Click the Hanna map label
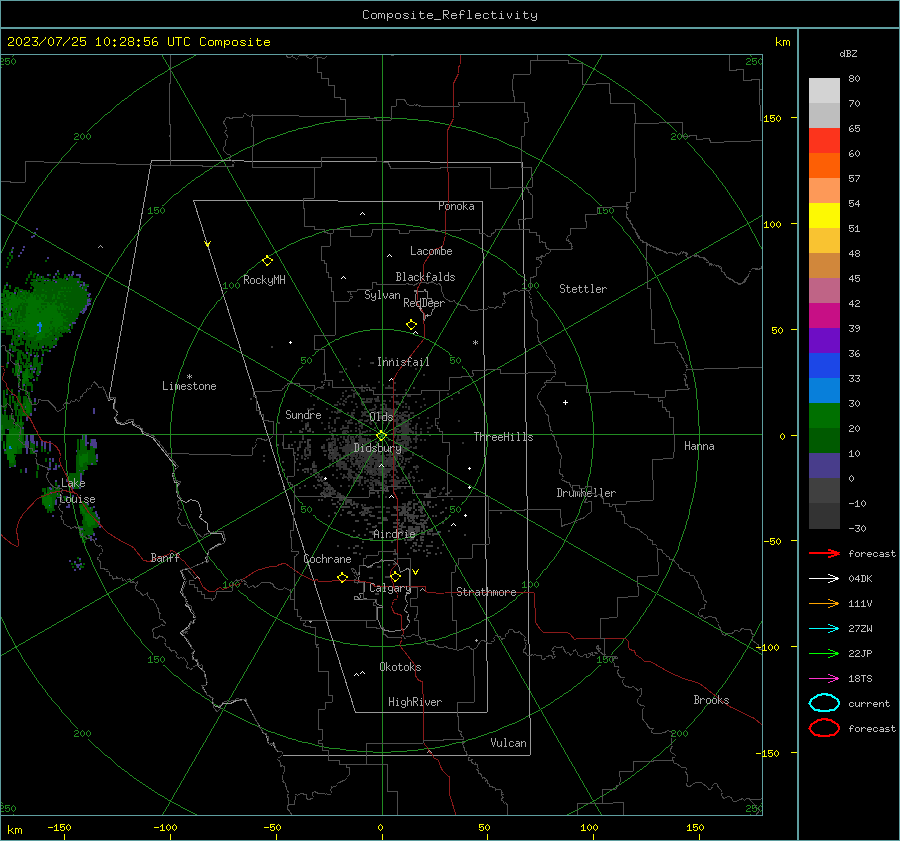Screen dimensions: 900x841 (699, 446)
